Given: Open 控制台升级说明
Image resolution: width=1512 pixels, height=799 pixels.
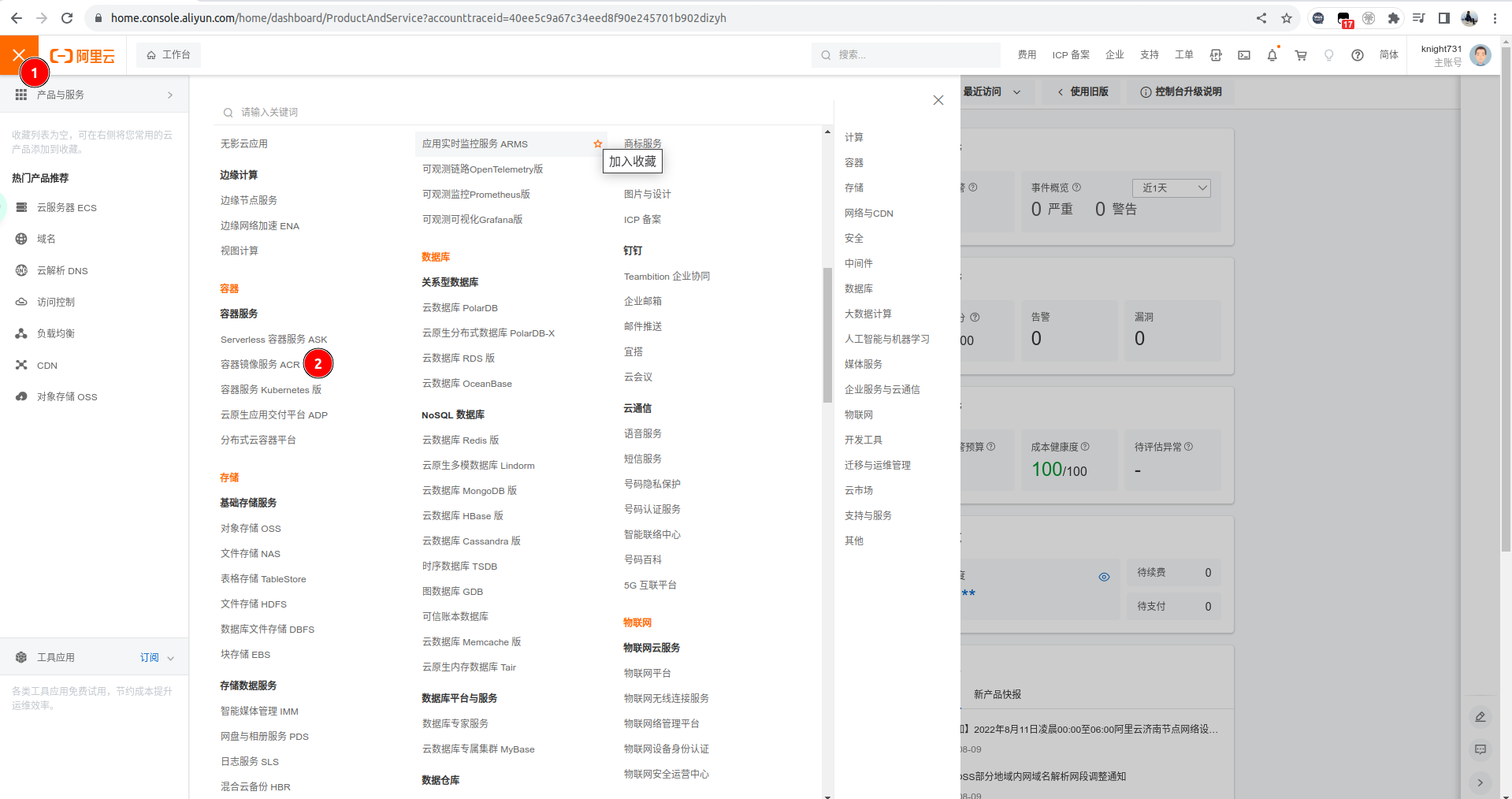Looking at the screenshot, I should [1180, 92].
